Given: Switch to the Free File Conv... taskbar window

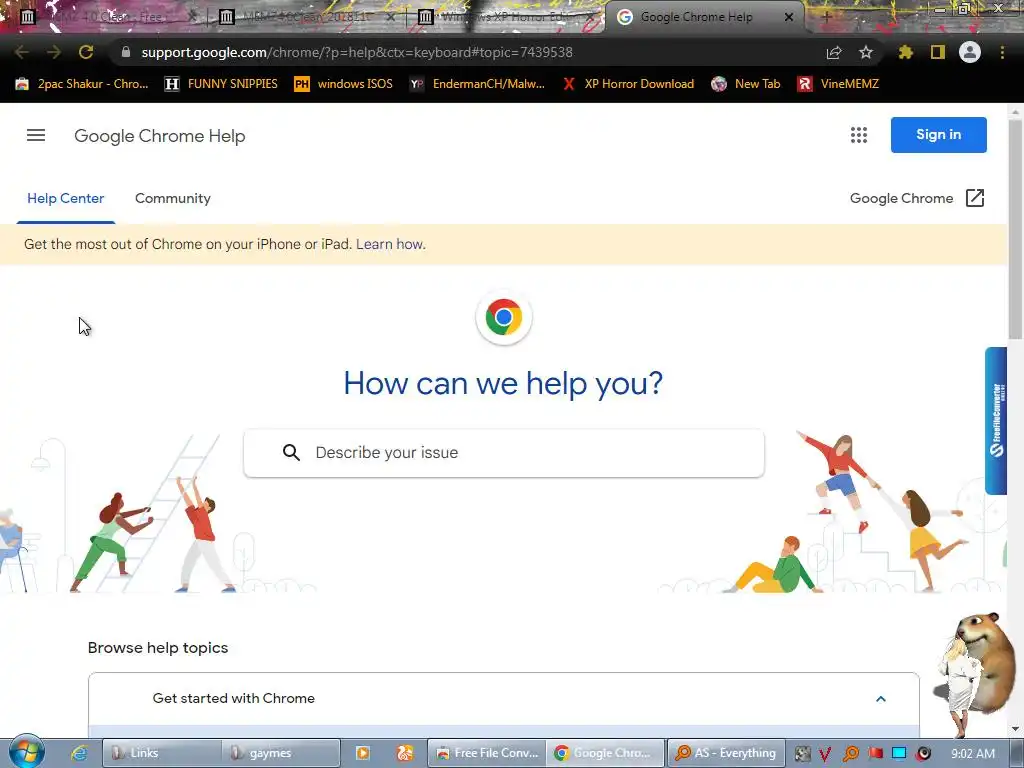Looking at the screenshot, I should coord(487,753).
